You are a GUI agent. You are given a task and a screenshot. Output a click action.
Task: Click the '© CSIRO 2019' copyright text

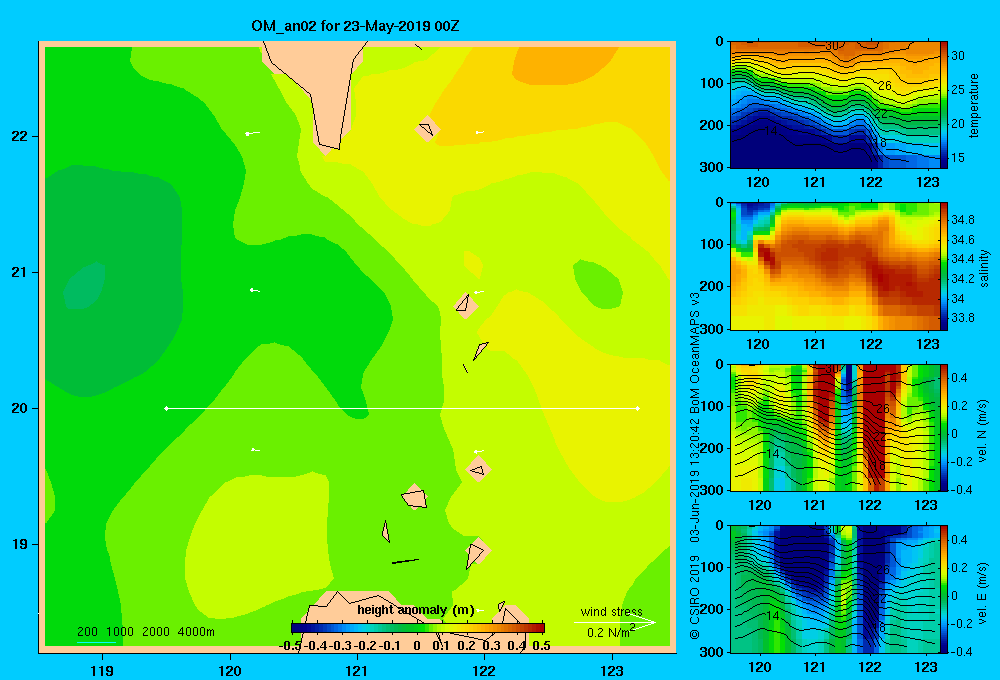point(695,597)
